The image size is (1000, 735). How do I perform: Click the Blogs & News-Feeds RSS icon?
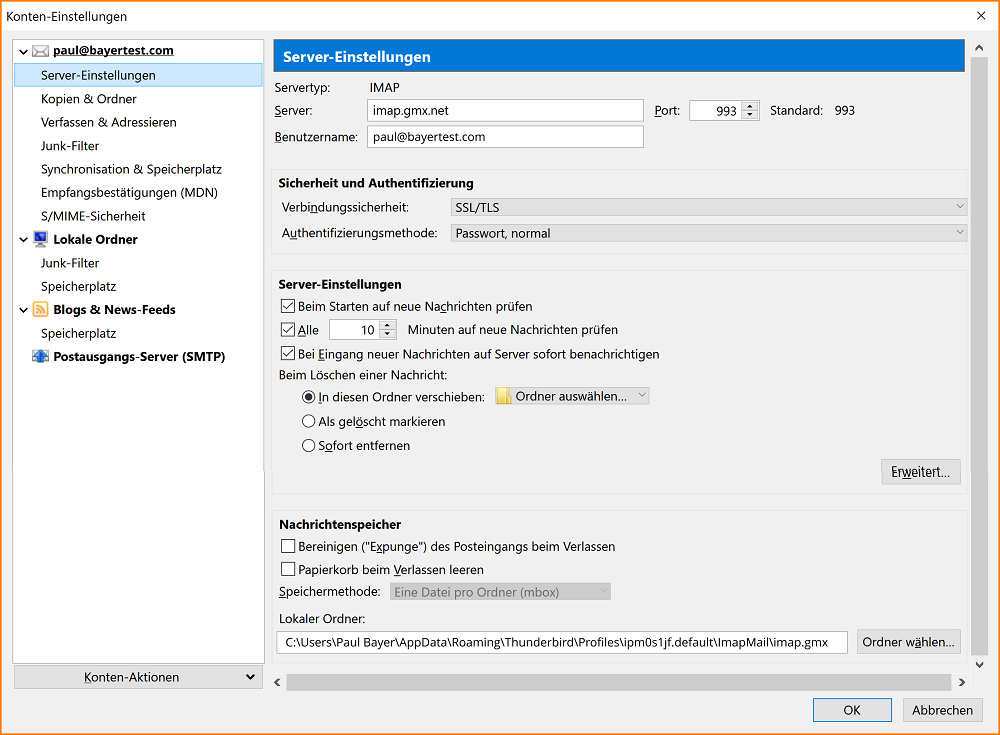tap(40, 310)
